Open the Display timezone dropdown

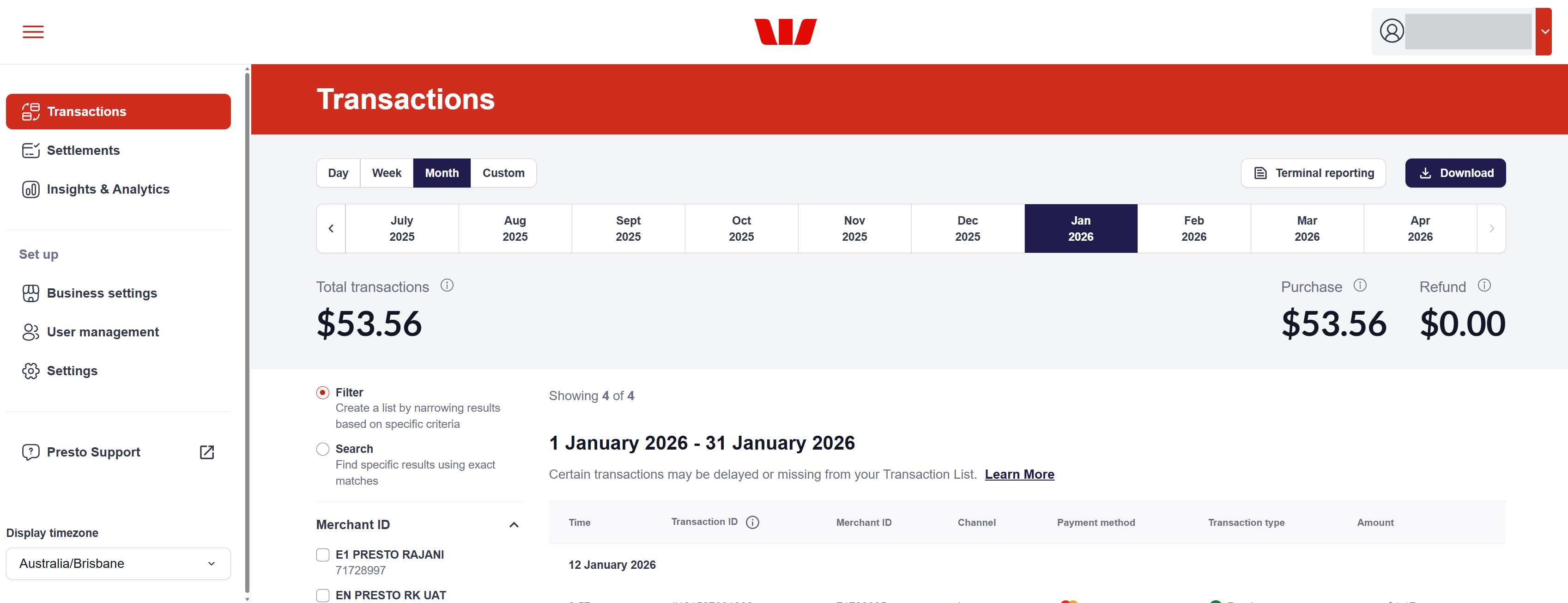pos(118,563)
